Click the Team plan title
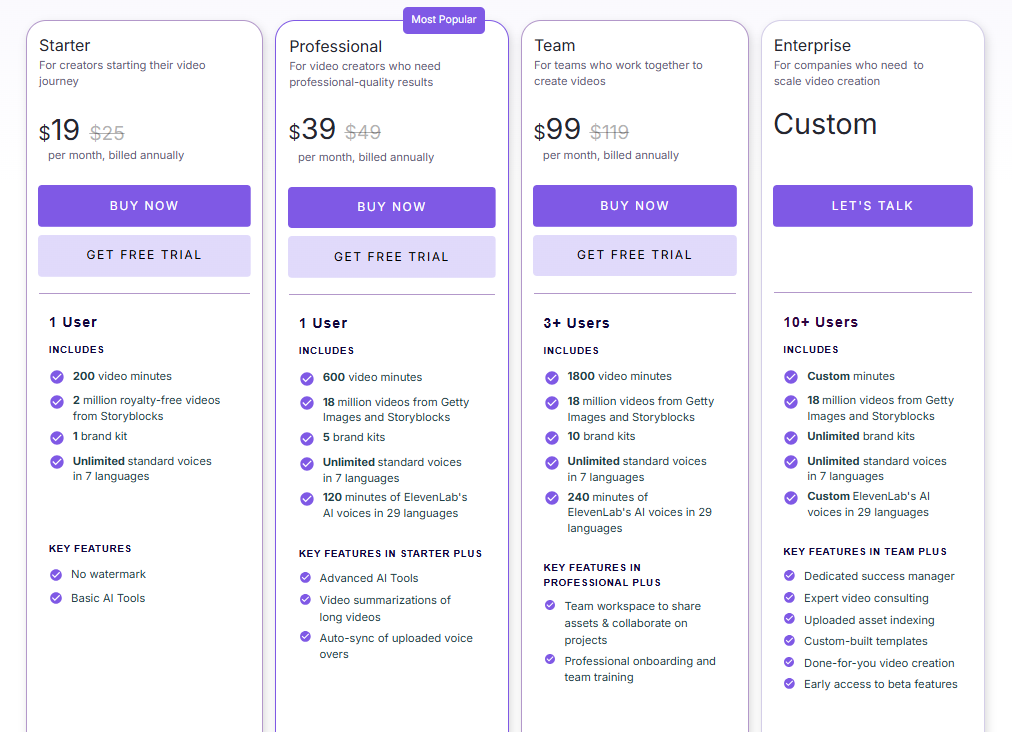Viewport: 1012px width, 732px height. coord(554,45)
